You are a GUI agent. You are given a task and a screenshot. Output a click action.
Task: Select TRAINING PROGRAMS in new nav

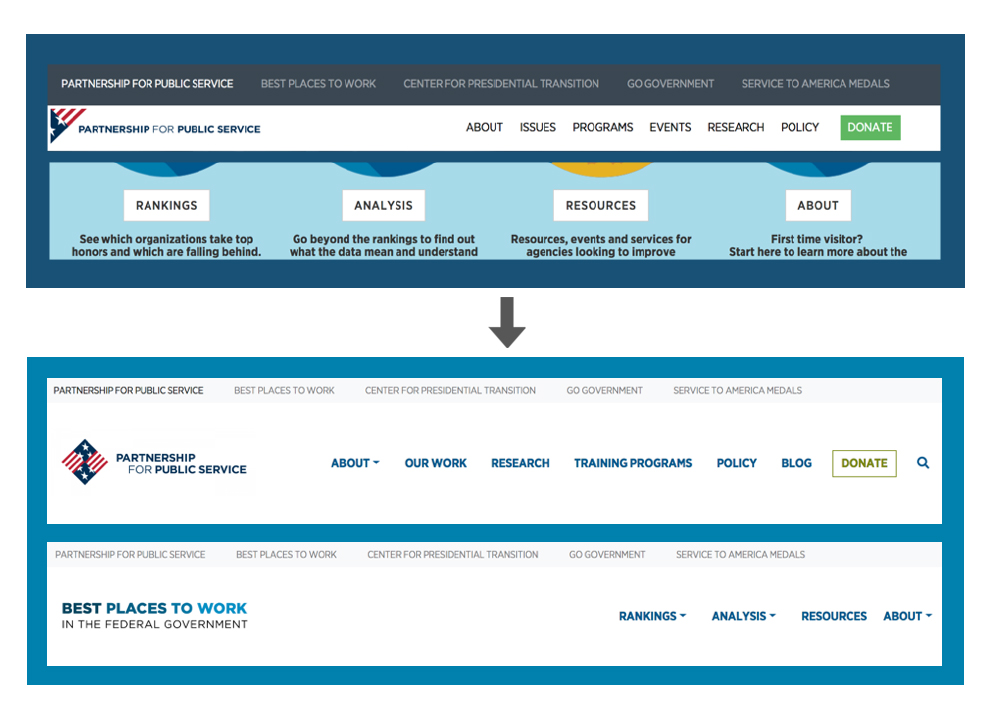click(x=633, y=463)
